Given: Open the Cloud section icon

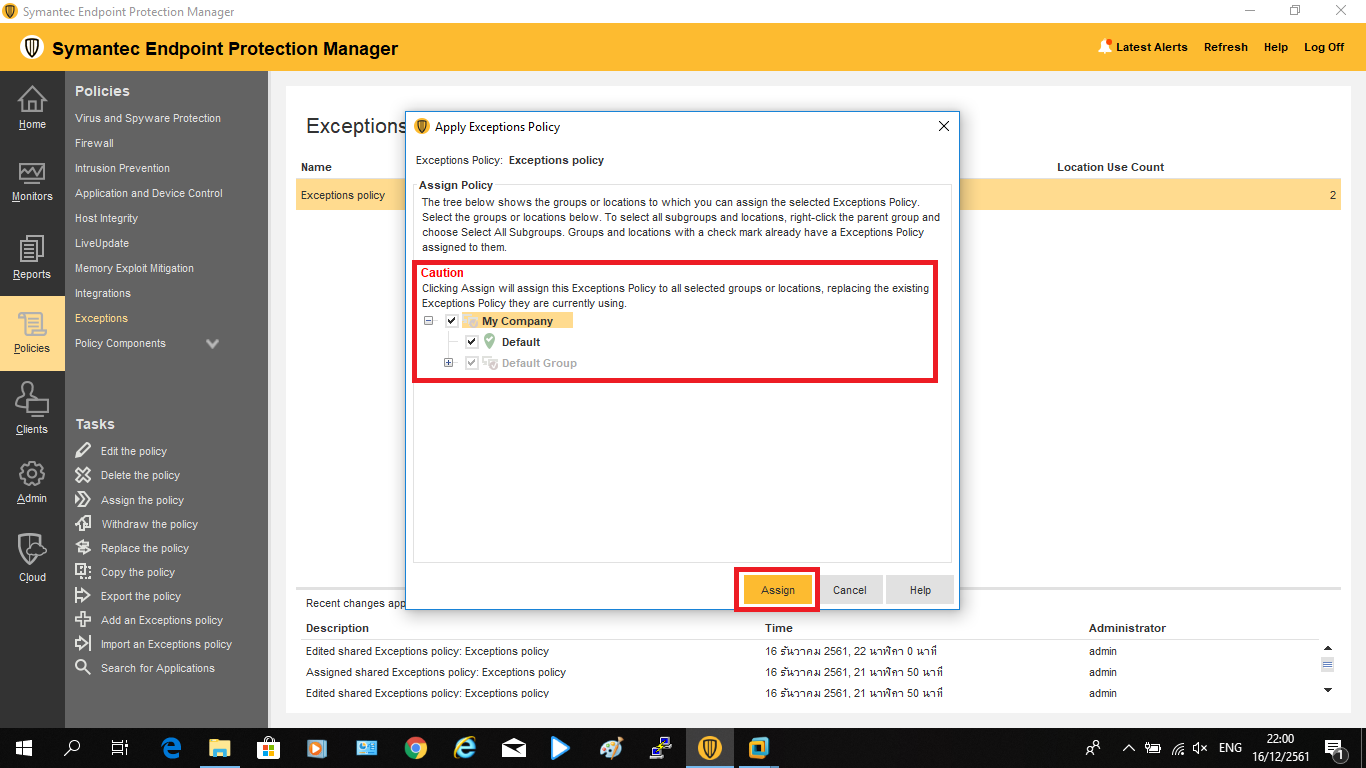Looking at the screenshot, I should [x=32, y=549].
